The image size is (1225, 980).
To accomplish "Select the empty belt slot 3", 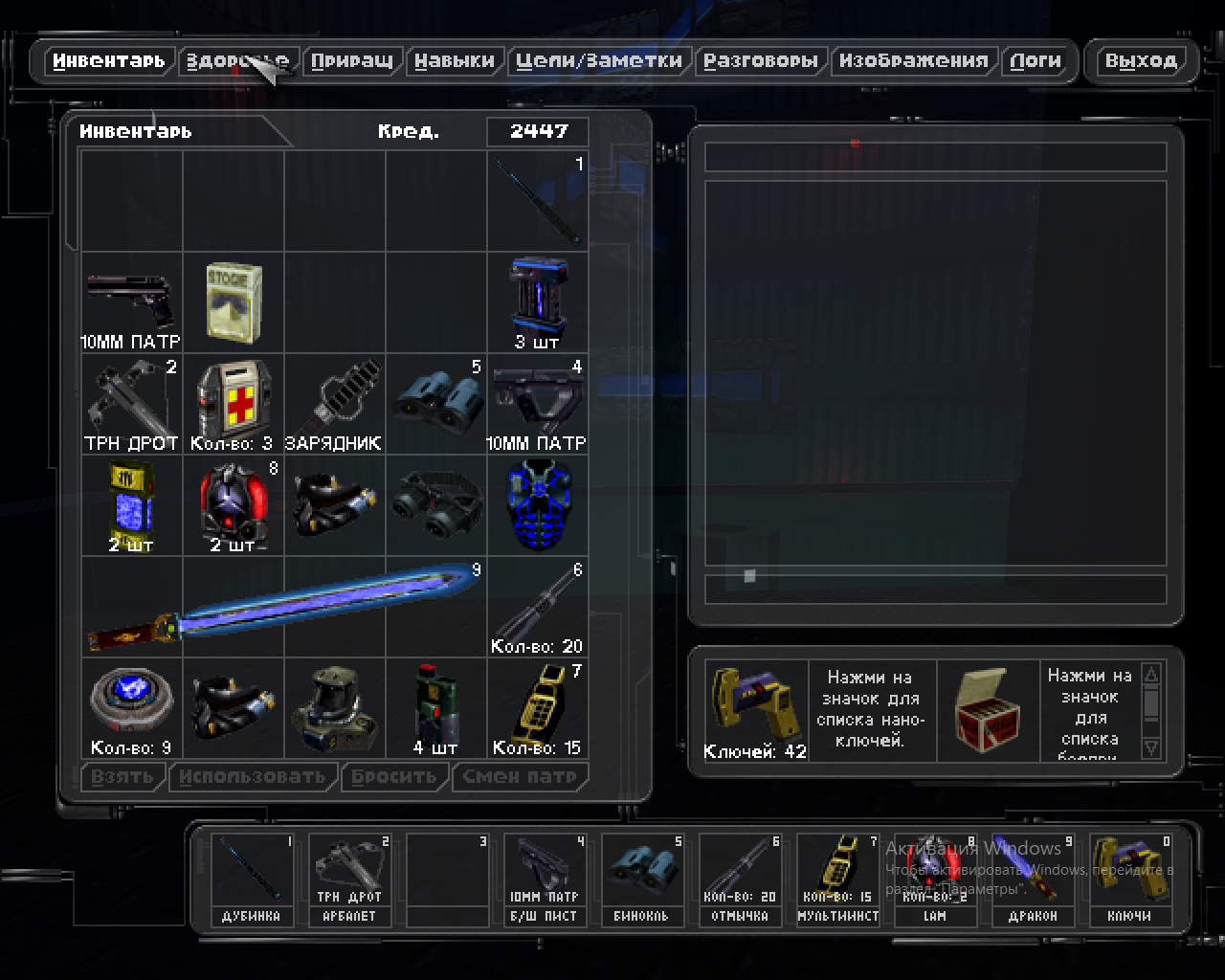I will (448, 880).
